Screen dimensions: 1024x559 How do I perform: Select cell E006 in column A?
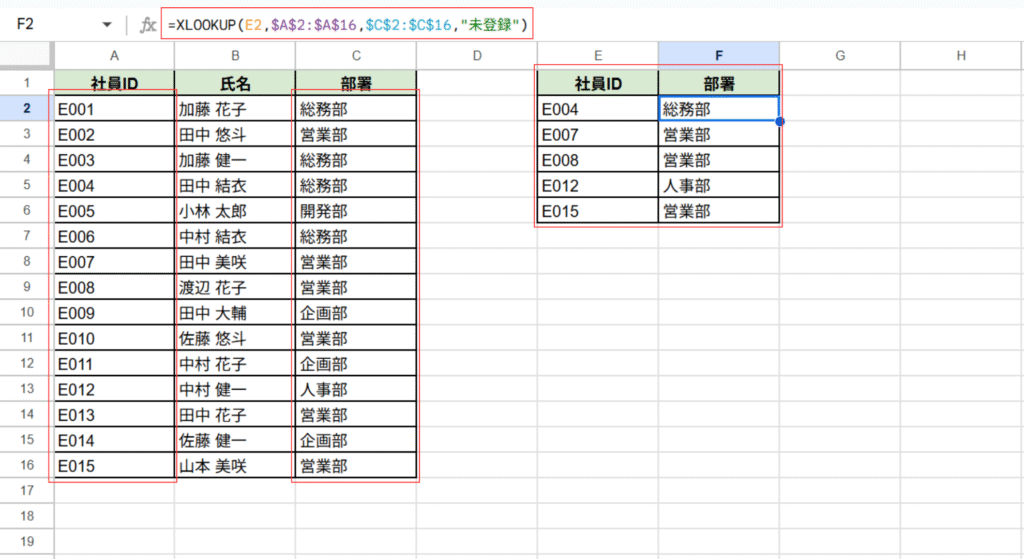[x=114, y=236]
